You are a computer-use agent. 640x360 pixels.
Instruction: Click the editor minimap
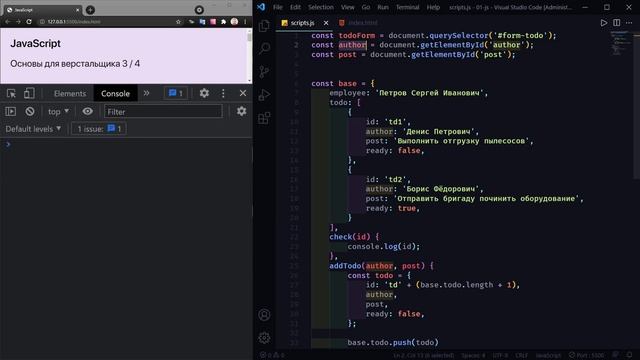(621, 43)
